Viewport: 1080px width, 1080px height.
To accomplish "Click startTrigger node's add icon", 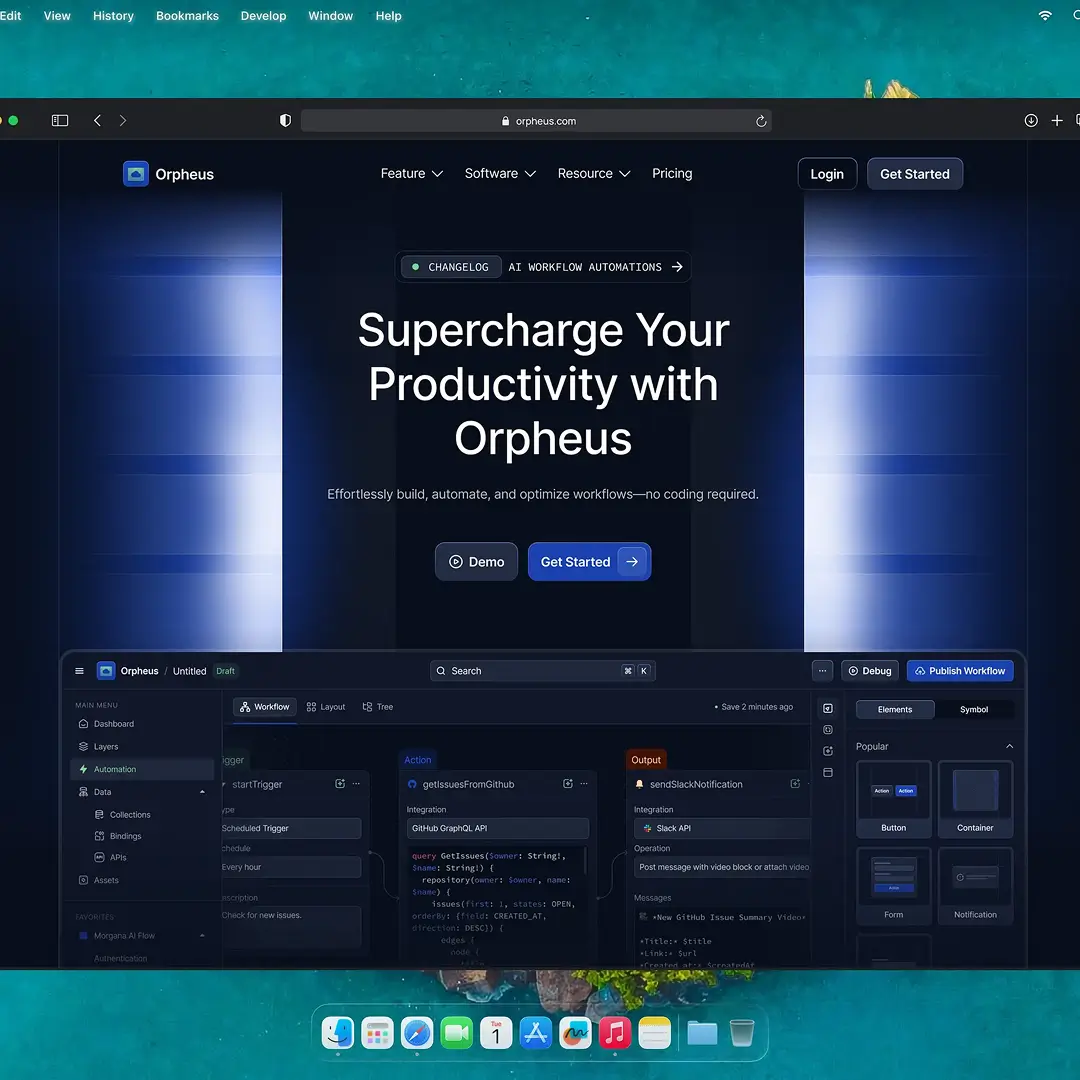I will tap(340, 784).
